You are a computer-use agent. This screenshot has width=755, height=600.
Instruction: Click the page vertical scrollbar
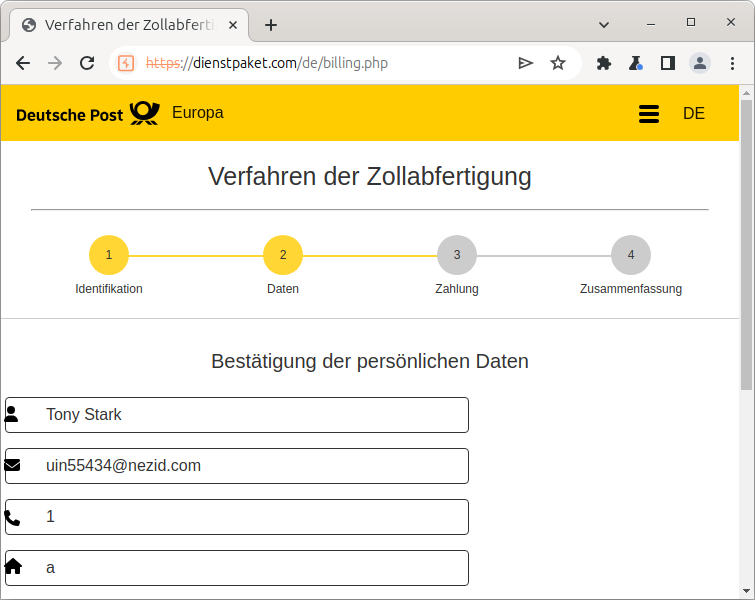tap(746, 300)
